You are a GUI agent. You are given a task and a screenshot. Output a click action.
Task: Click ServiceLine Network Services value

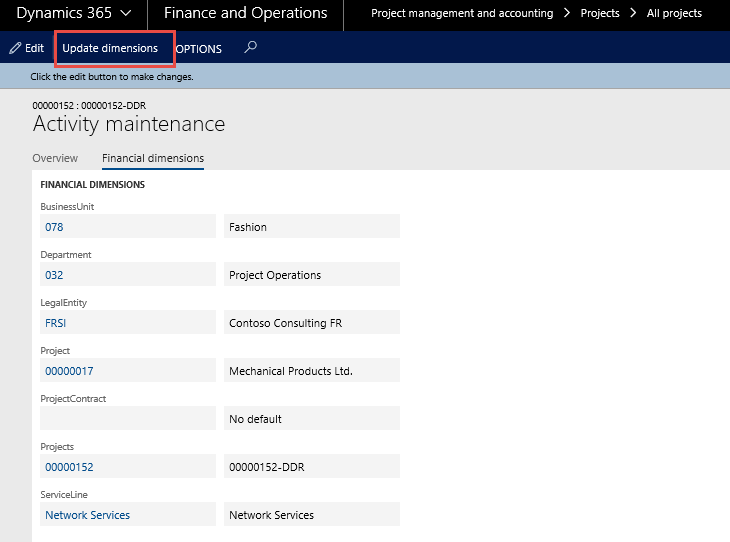click(88, 515)
